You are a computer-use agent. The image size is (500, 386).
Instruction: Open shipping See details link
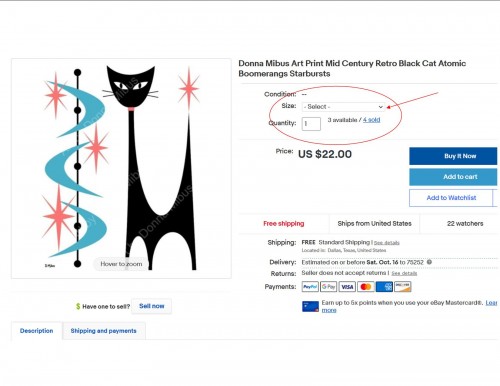tap(387, 243)
